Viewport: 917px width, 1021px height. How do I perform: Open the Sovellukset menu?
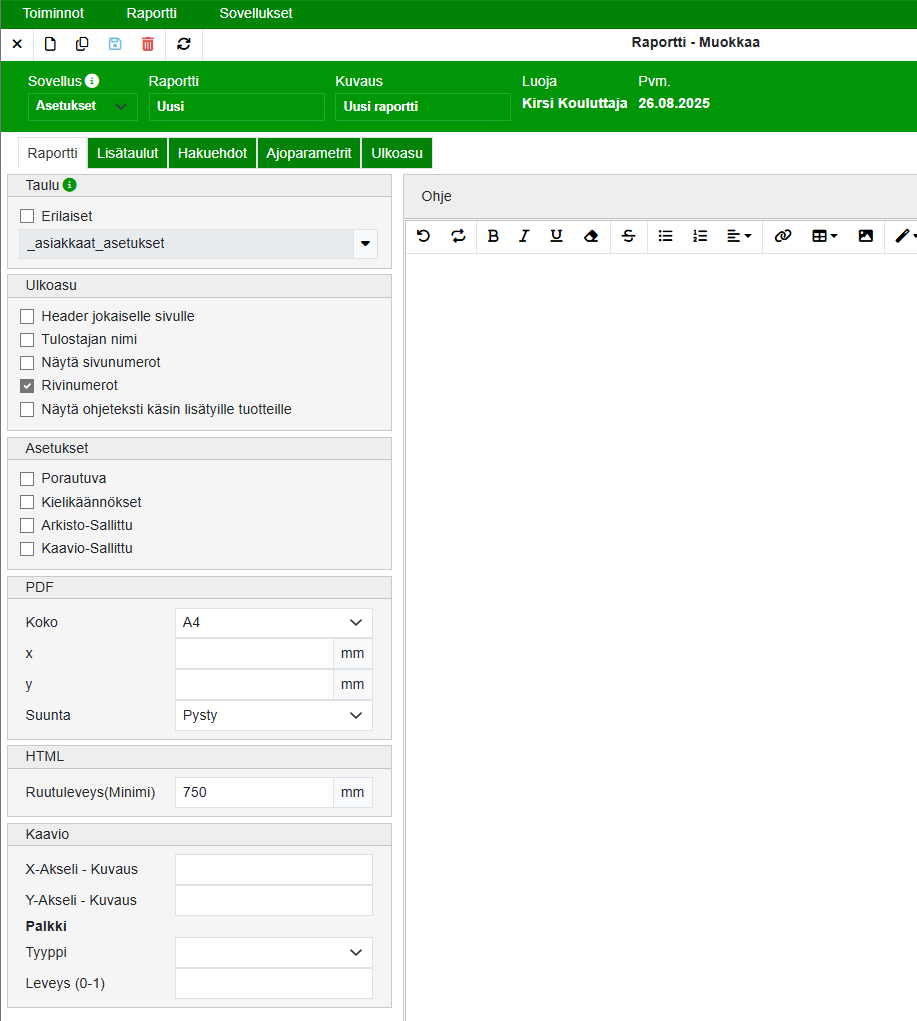(256, 14)
